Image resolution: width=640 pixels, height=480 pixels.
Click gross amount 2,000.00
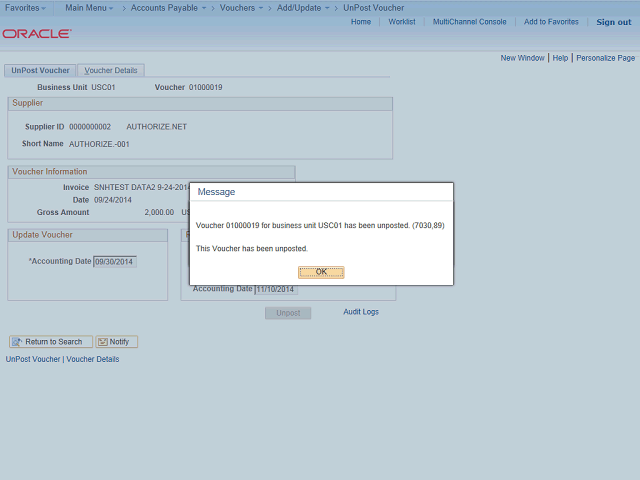pos(159,212)
